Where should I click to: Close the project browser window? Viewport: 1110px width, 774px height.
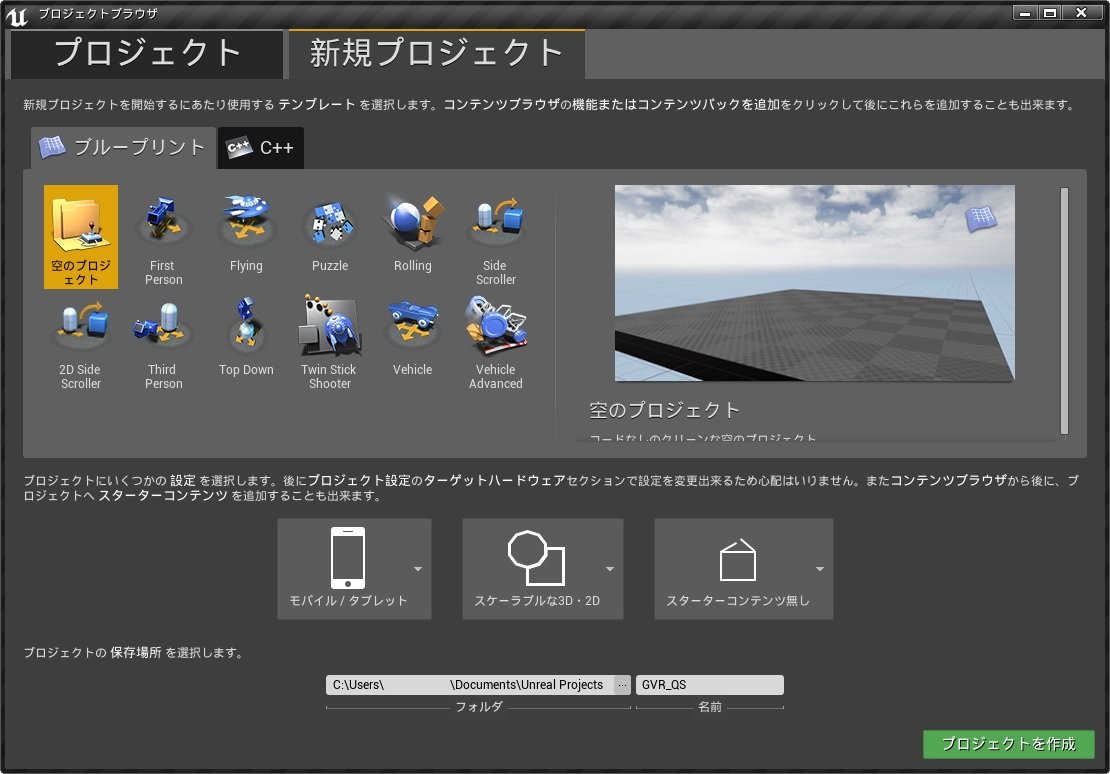1081,13
